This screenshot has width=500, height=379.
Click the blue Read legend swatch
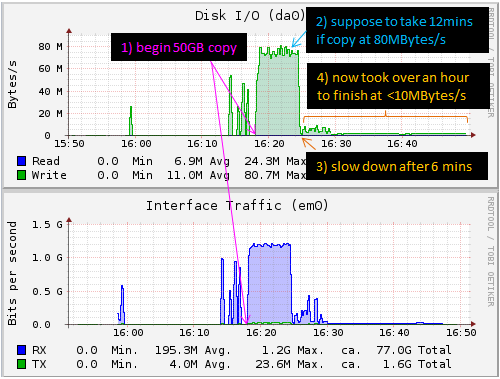[22, 161]
